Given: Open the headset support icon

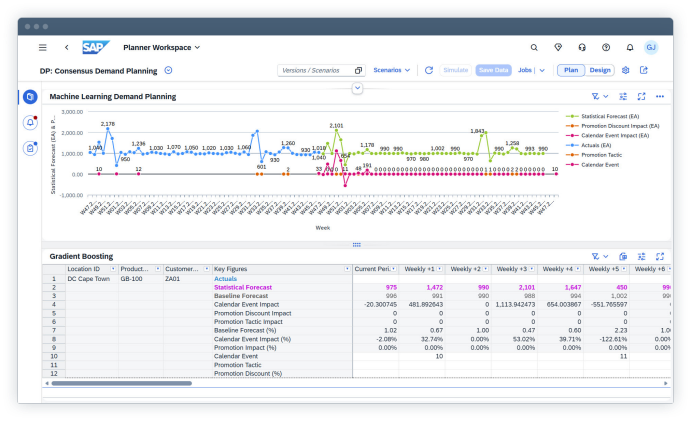Looking at the screenshot, I should point(582,47).
